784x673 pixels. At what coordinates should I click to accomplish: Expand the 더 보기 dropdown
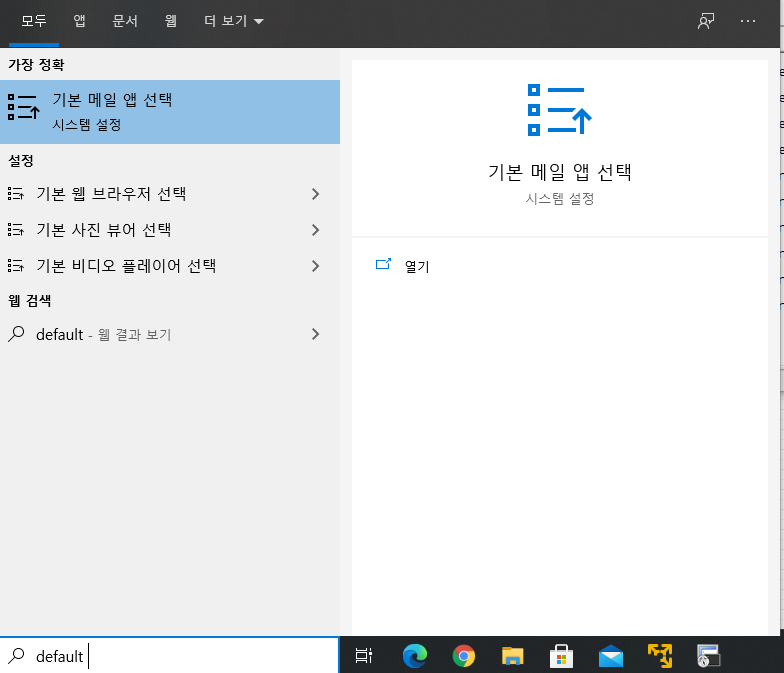point(234,21)
